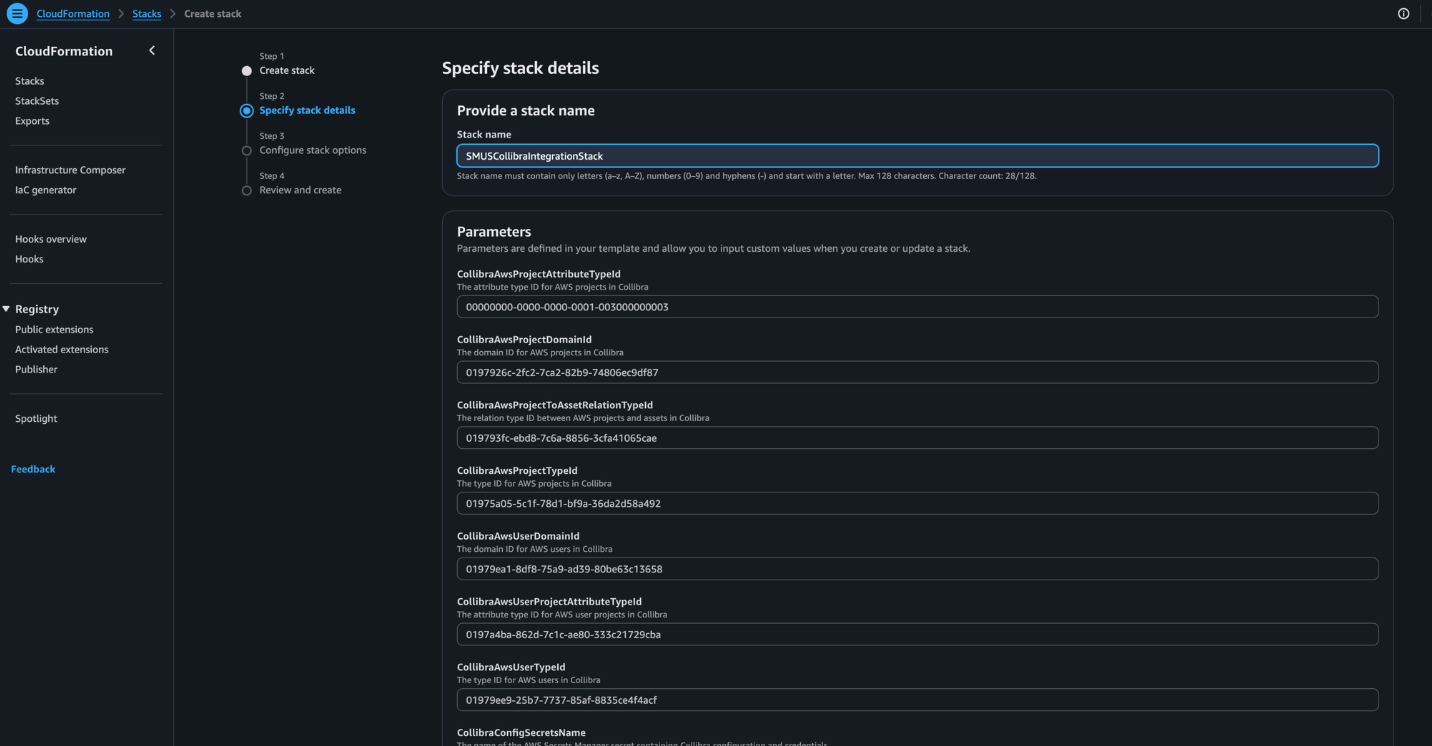Select the Configure stack options step indicator
The height and width of the screenshot is (746, 1432).
(247, 151)
